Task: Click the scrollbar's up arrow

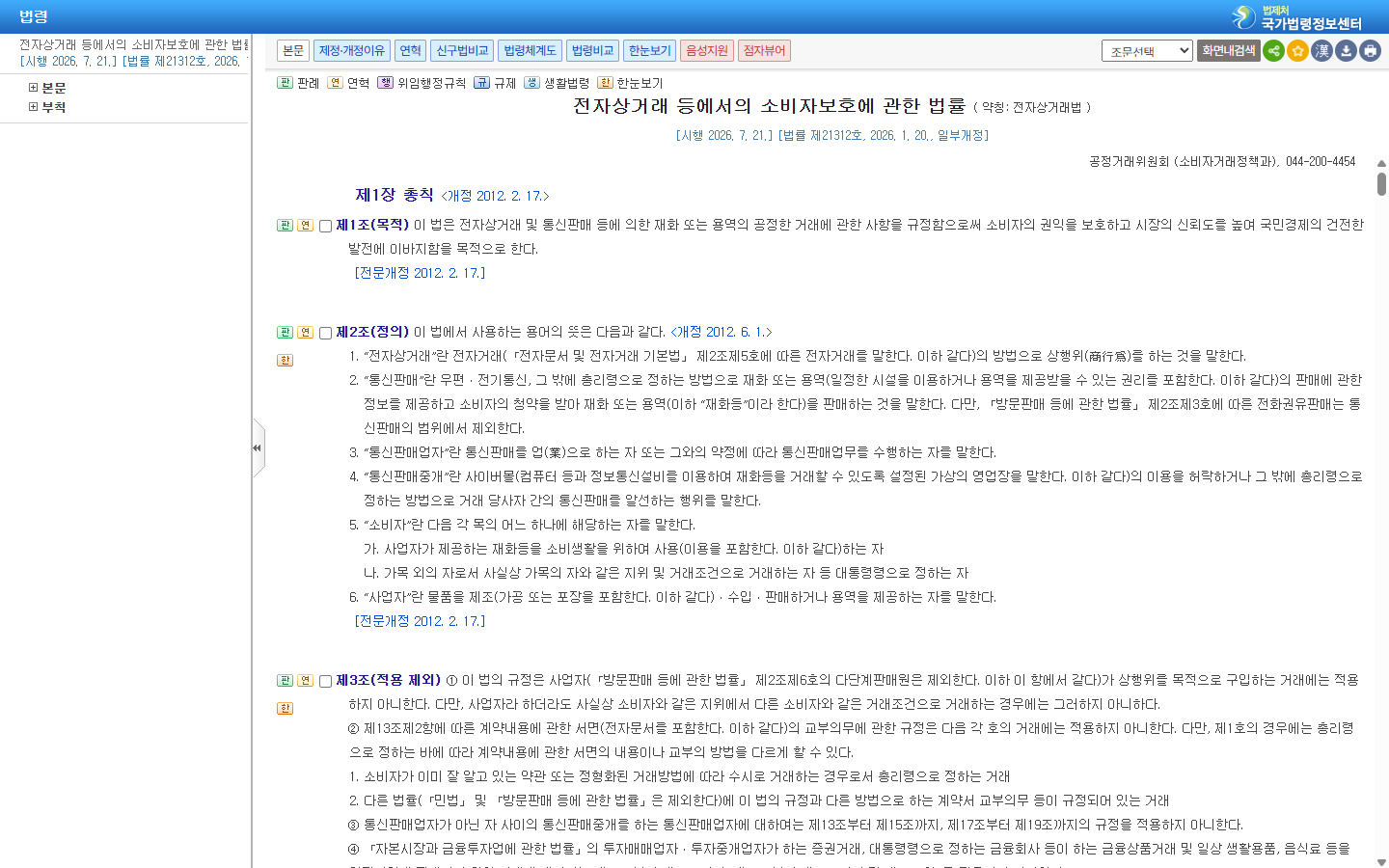Action: click(x=1381, y=164)
